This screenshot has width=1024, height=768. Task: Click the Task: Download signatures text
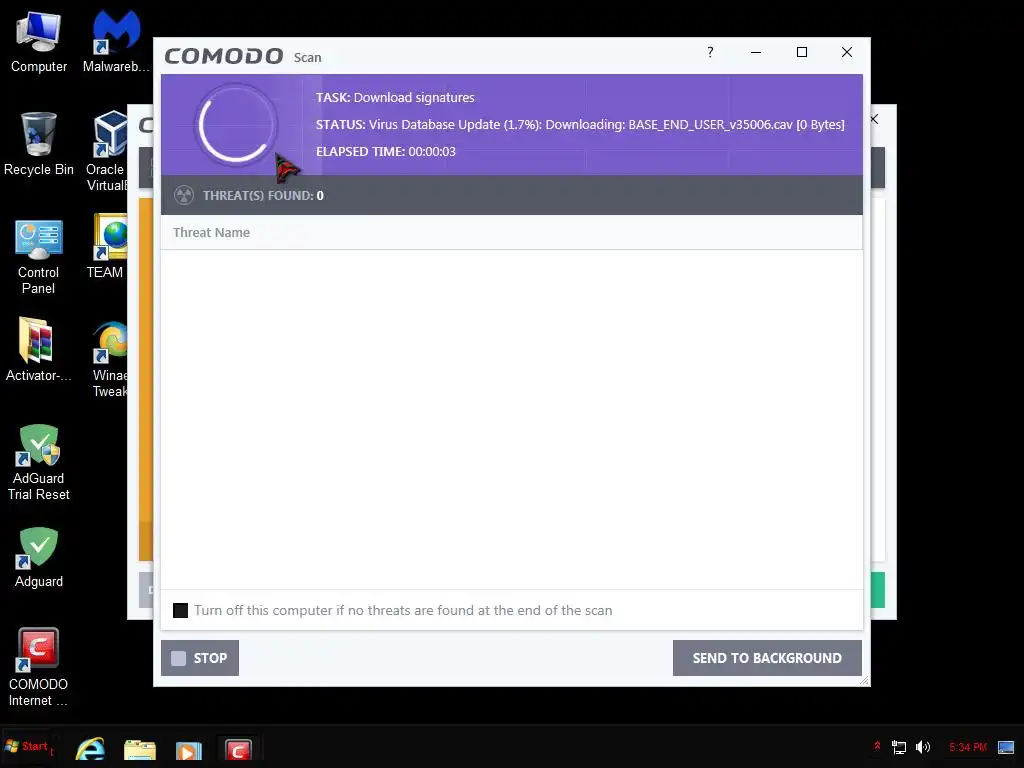pos(395,97)
